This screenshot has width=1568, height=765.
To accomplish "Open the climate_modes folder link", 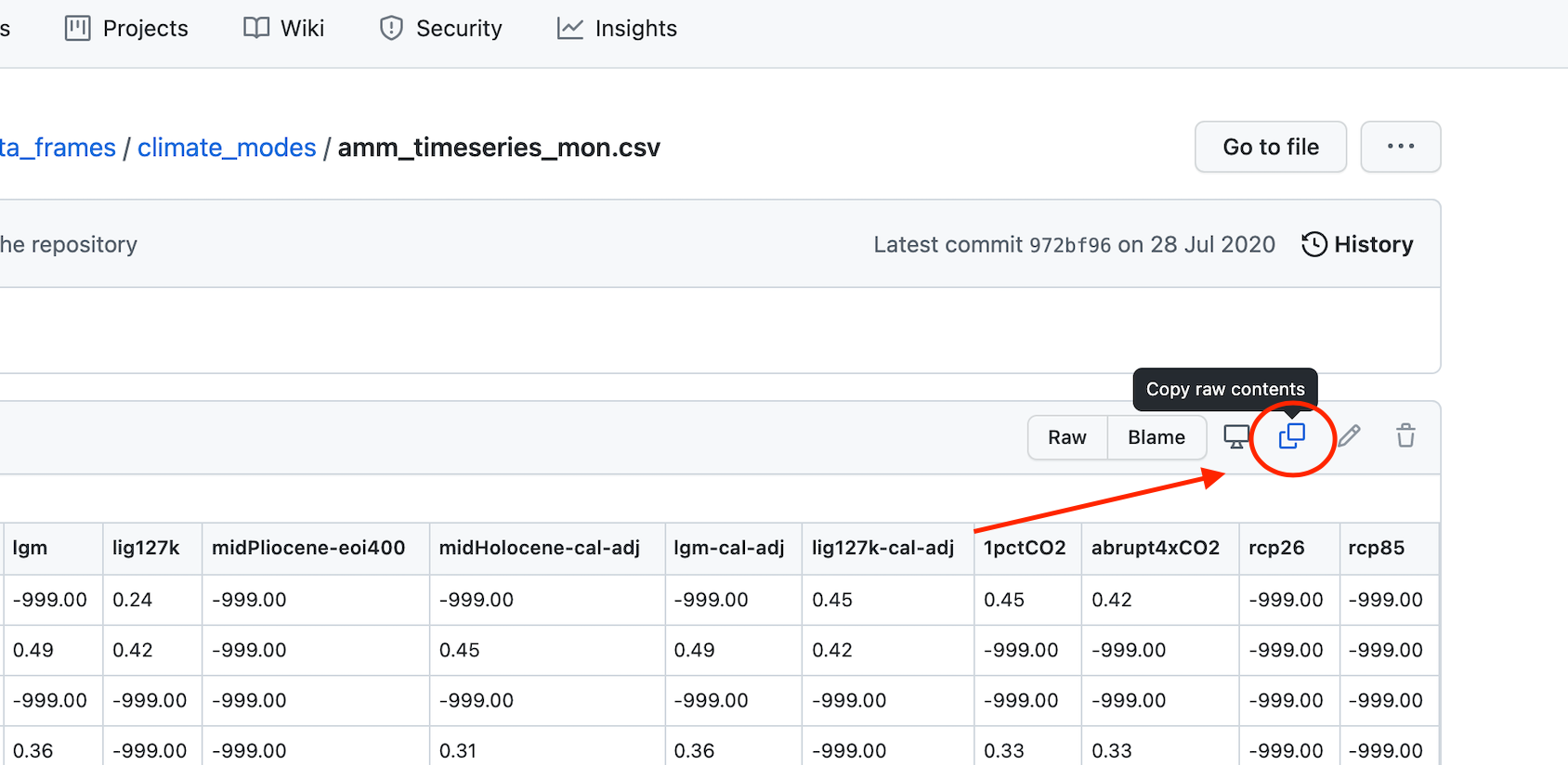I will (x=227, y=148).
